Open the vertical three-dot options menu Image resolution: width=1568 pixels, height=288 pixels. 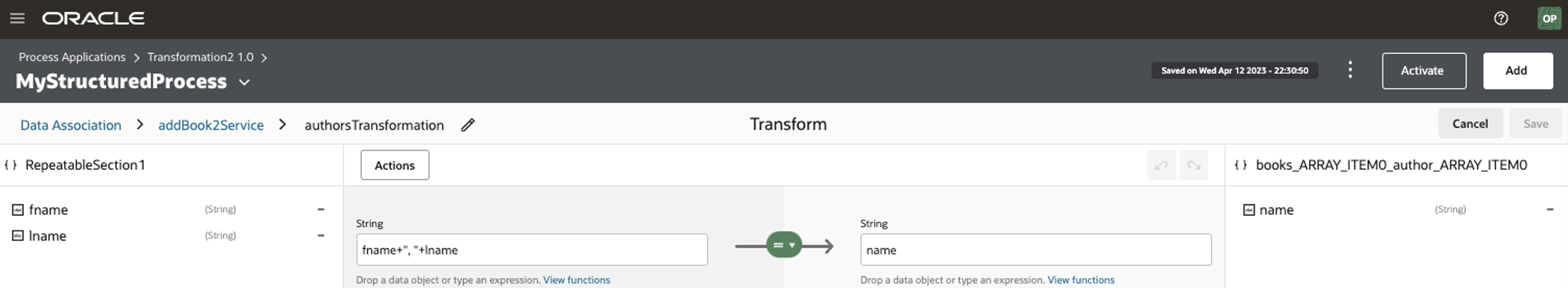(x=1350, y=70)
